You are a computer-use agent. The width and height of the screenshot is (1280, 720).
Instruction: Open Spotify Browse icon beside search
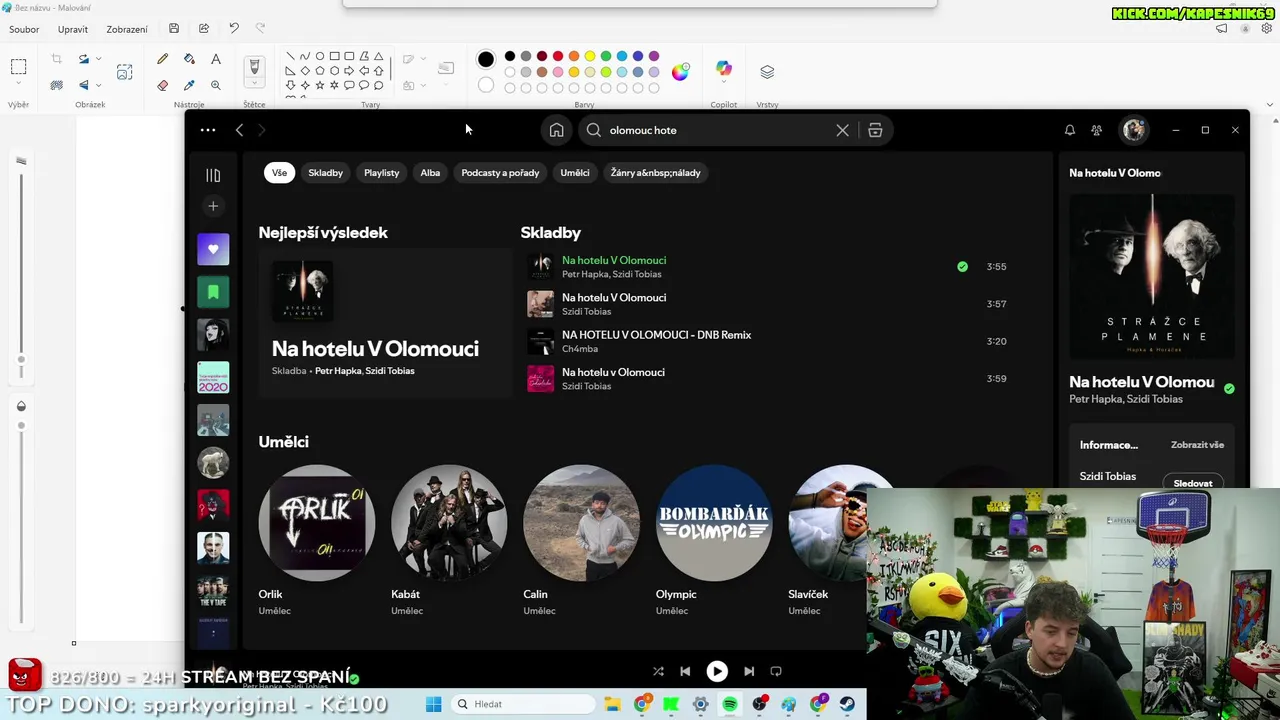(x=875, y=130)
